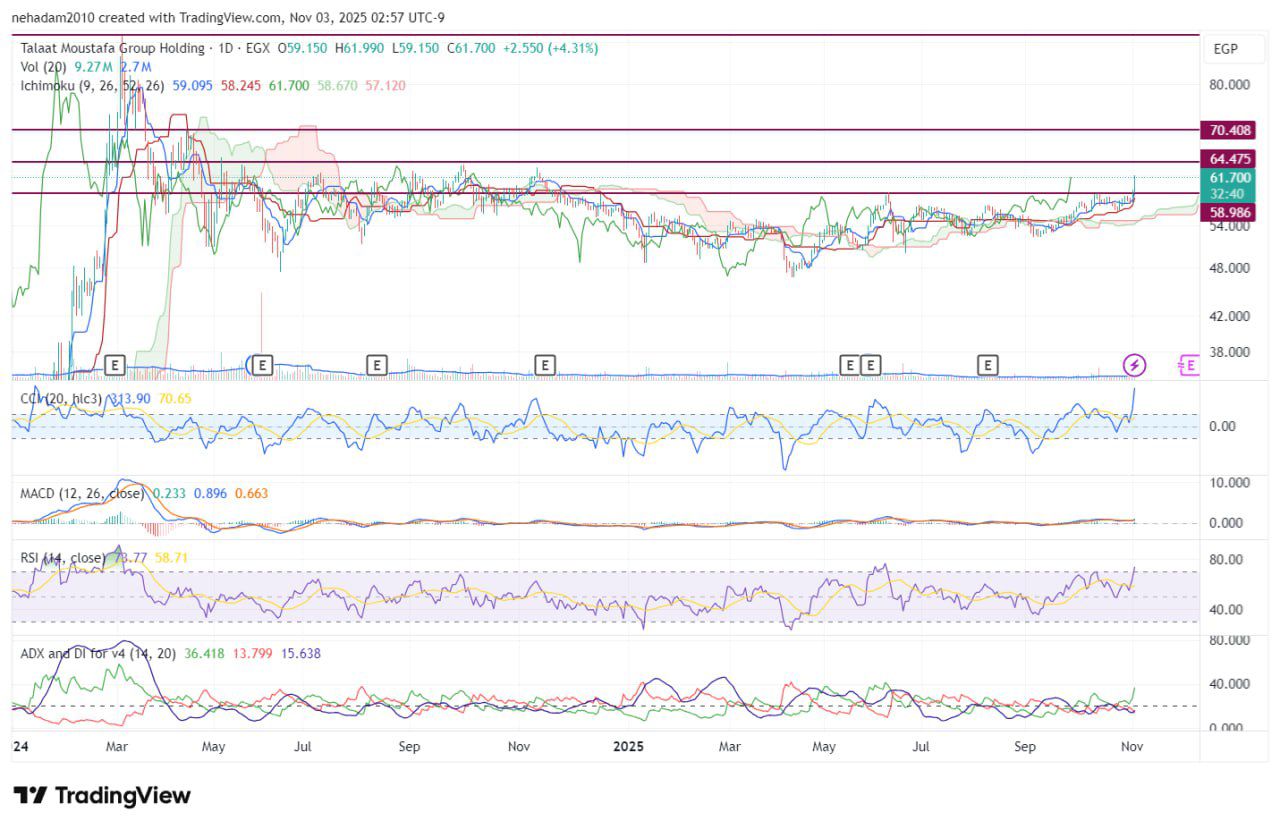Select the 64.475 price level label
This screenshot has width=1280, height=829.
click(x=1230, y=159)
